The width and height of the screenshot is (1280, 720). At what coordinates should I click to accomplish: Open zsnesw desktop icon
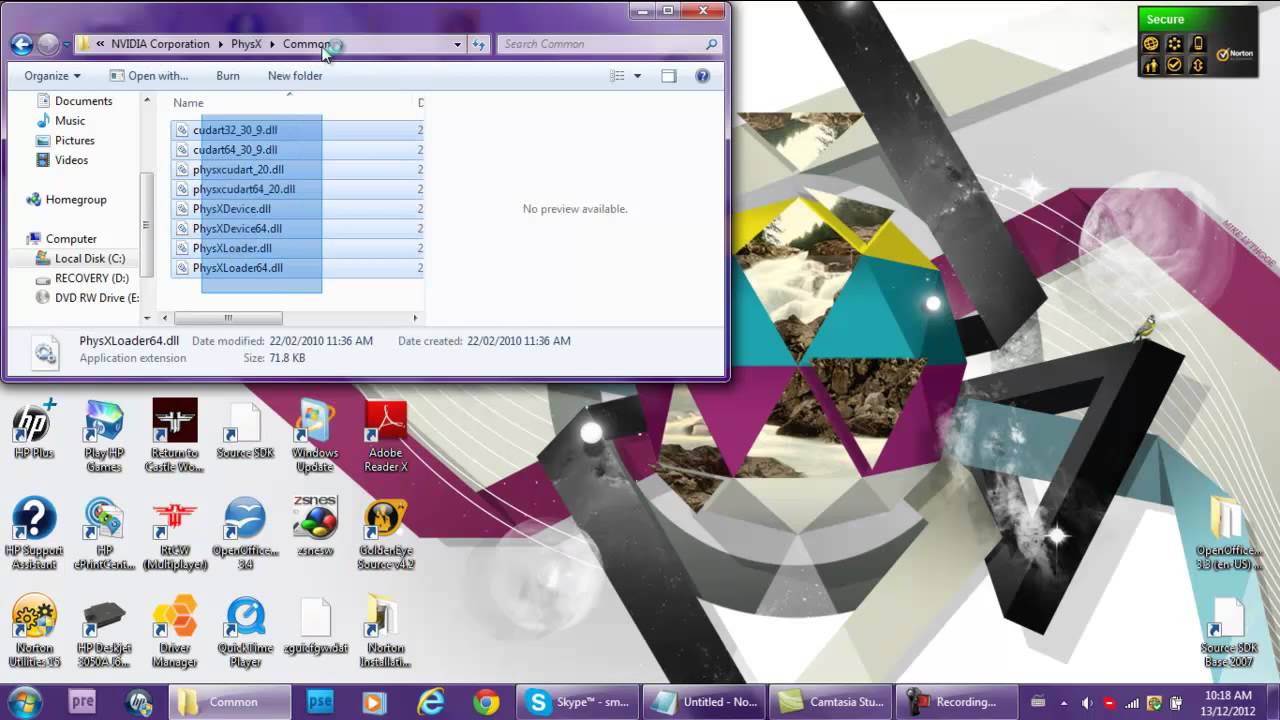(315, 527)
